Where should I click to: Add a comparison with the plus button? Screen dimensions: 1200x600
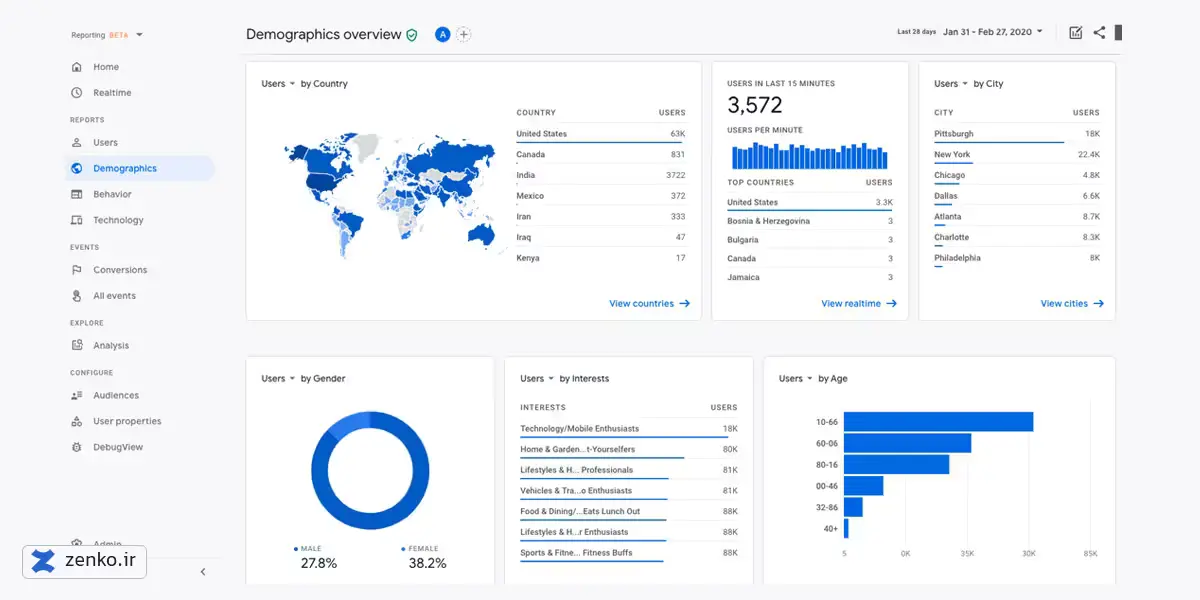[464, 34]
